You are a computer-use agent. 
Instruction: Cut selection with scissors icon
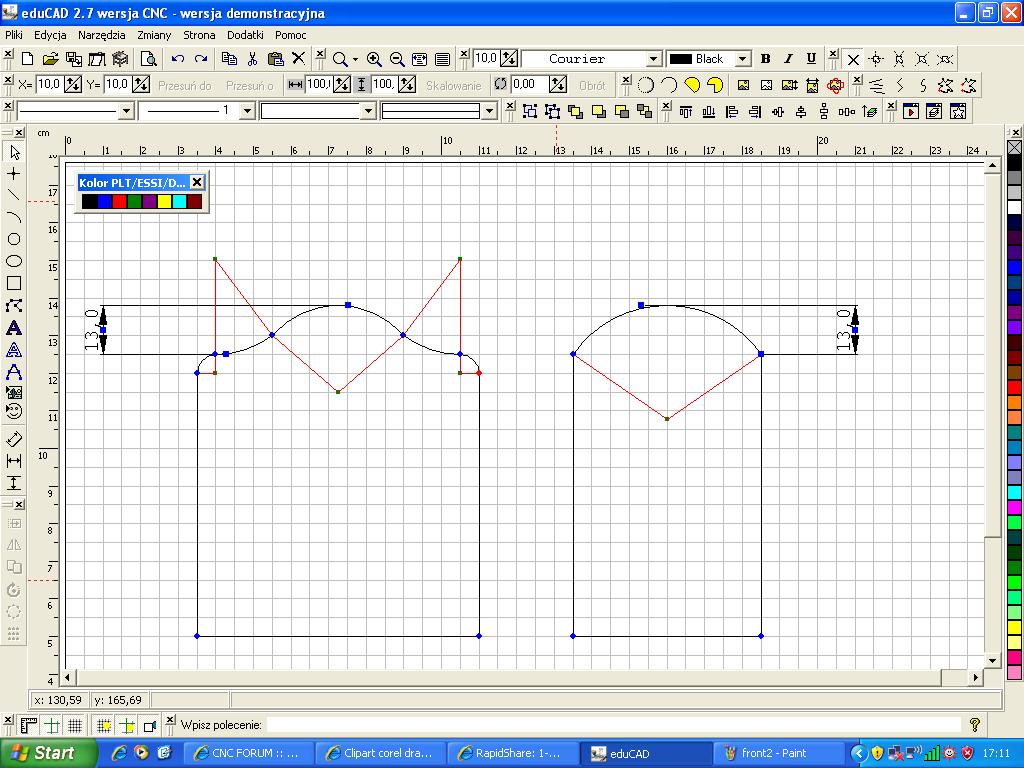pos(253,59)
